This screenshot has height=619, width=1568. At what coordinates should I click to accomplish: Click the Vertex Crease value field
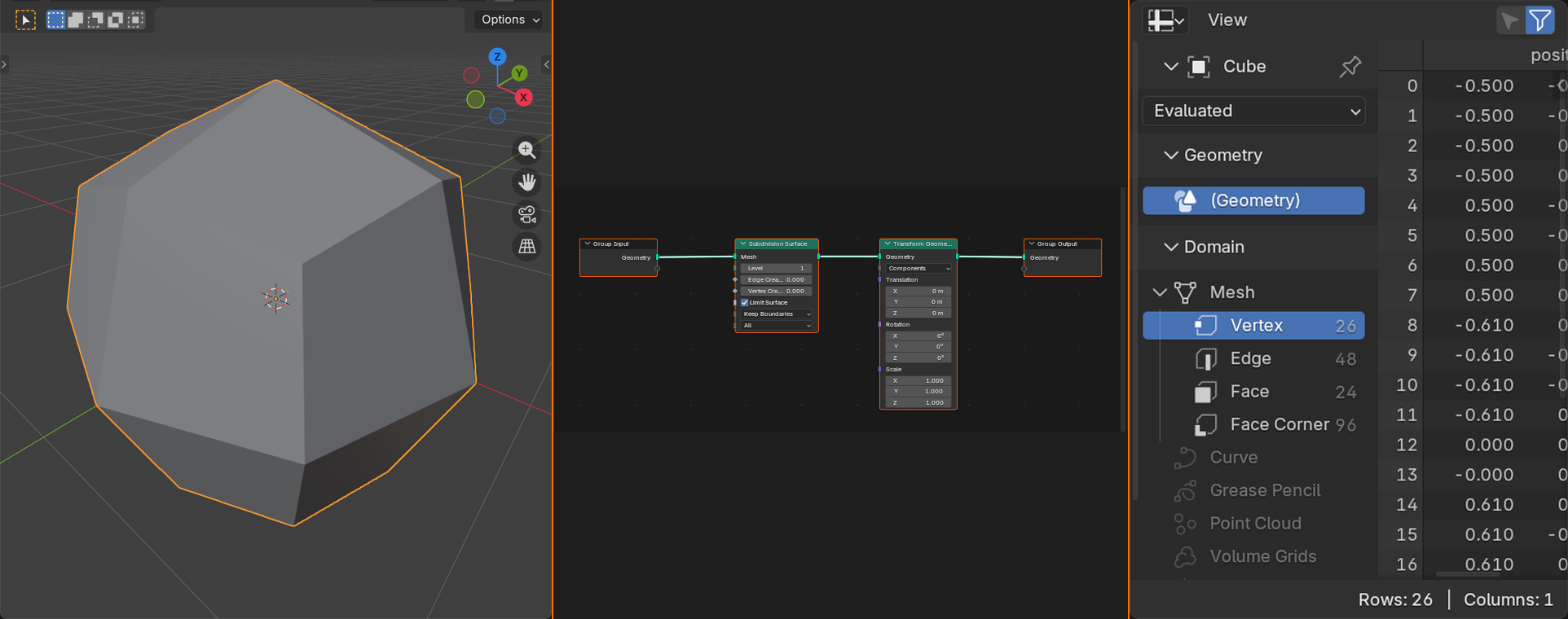click(776, 291)
